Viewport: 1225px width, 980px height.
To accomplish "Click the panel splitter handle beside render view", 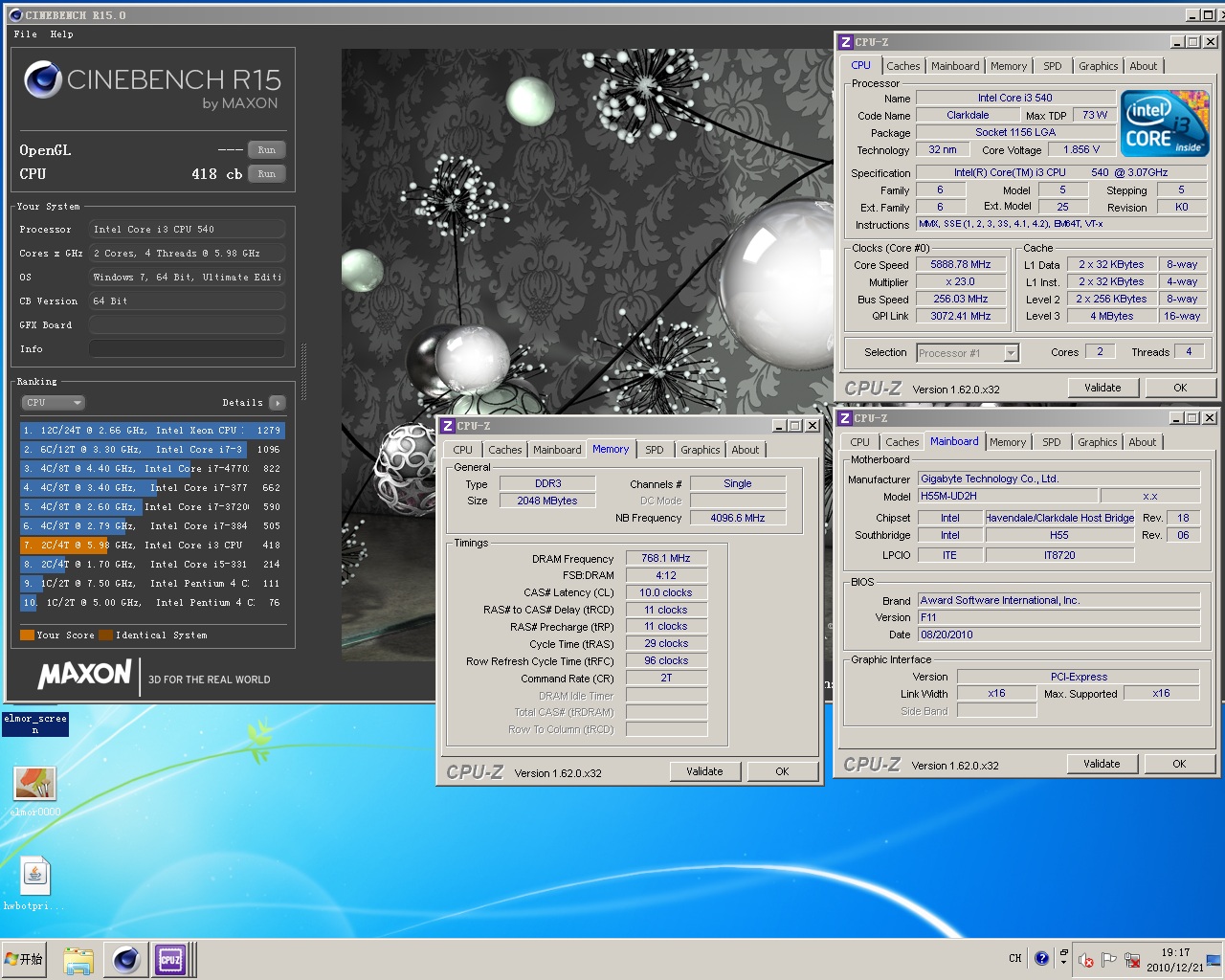I will [x=304, y=371].
